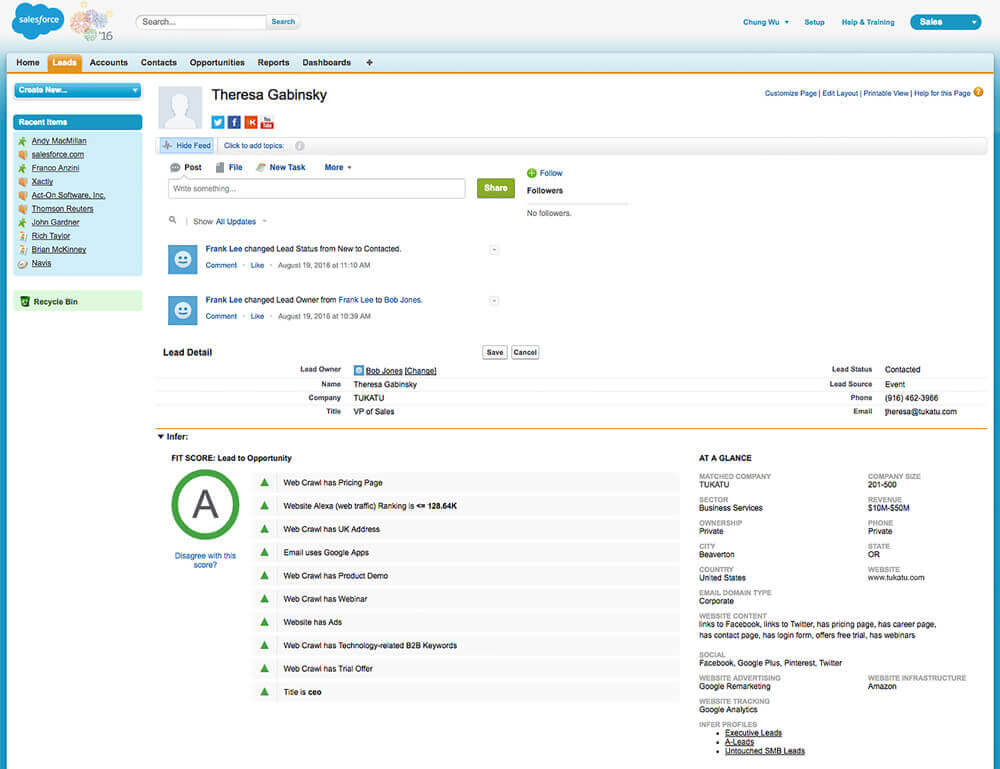
Task: Open the Dashboards tab
Action: (x=327, y=62)
